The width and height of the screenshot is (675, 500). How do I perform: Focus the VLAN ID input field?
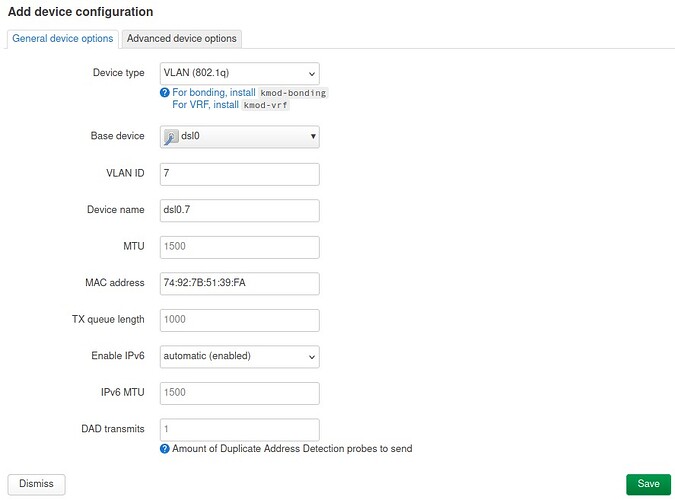pyautogui.click(x=239, y=174)
